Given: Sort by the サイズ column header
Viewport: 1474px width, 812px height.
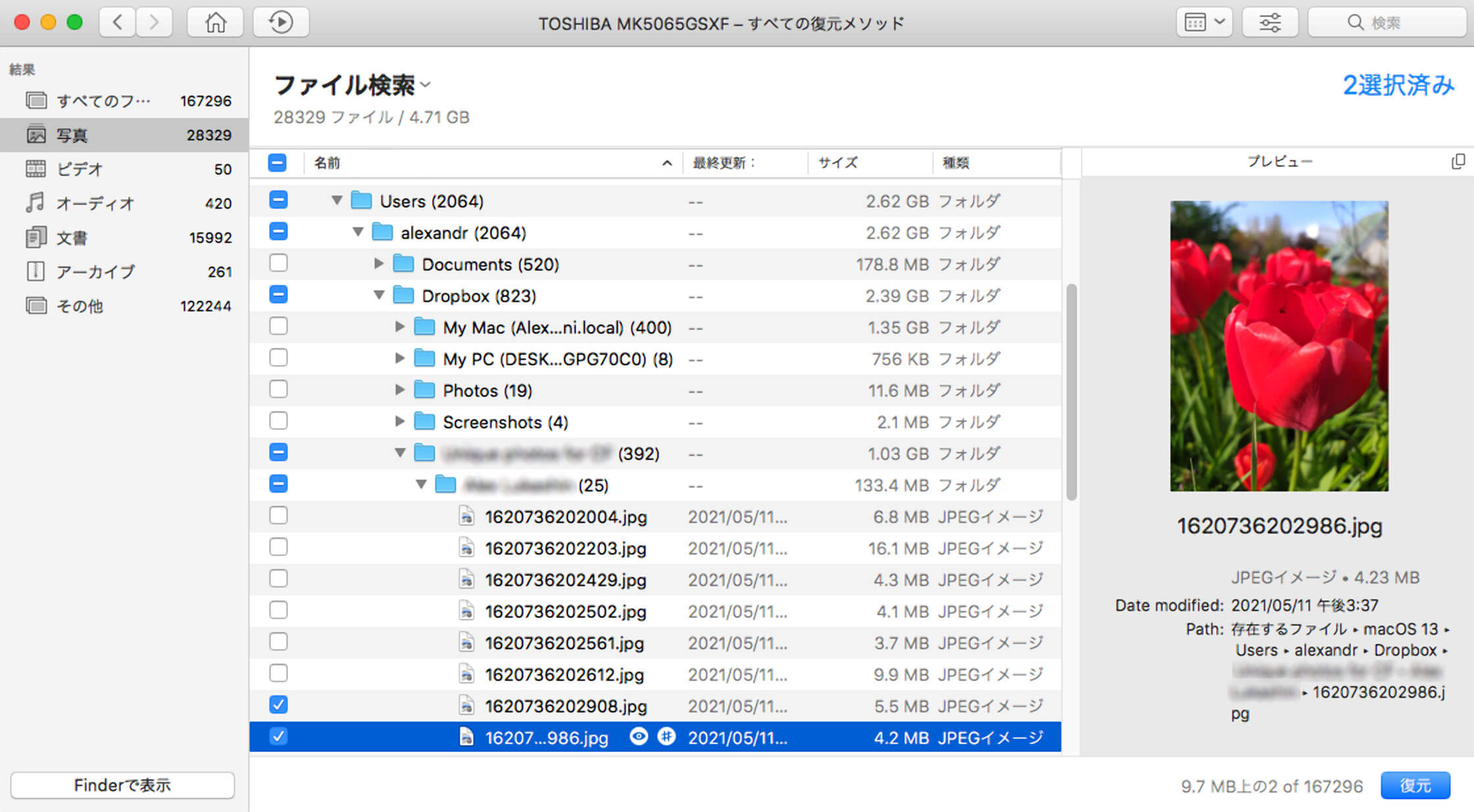Looking at the screenshot, I should 837,162.
